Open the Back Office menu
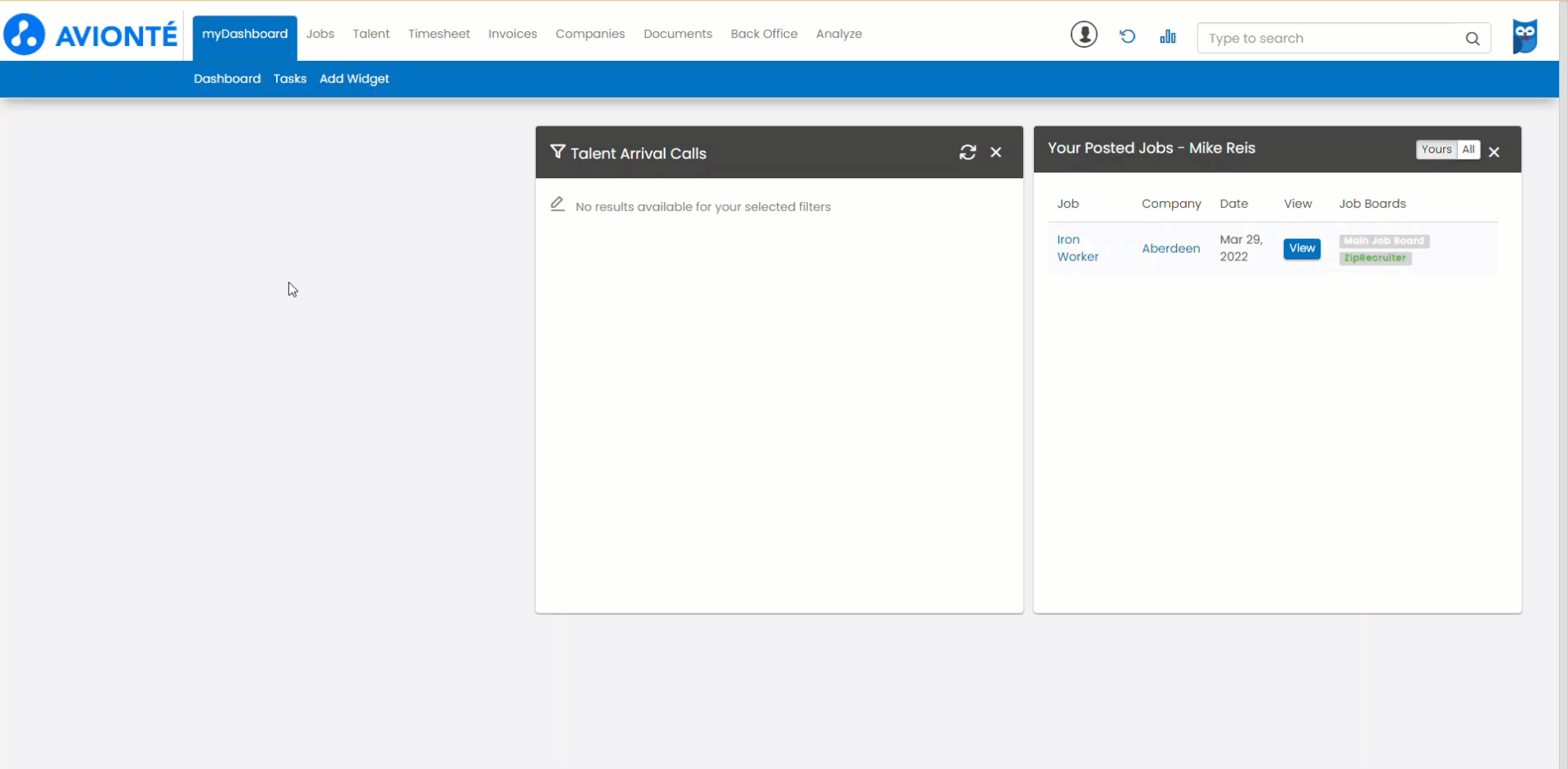This screenshot has height=769, width=1568. (764, 34)
